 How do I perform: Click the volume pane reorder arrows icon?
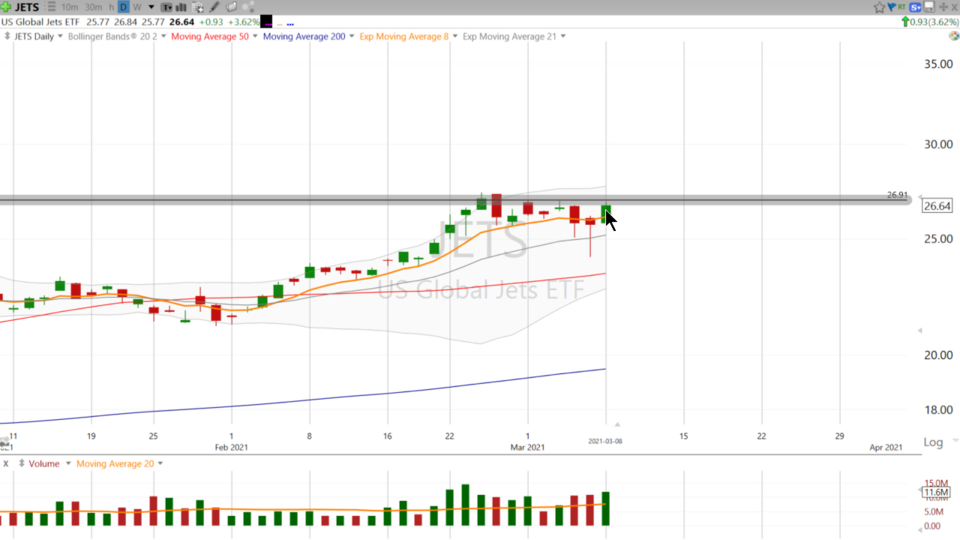tap(21, 463)
